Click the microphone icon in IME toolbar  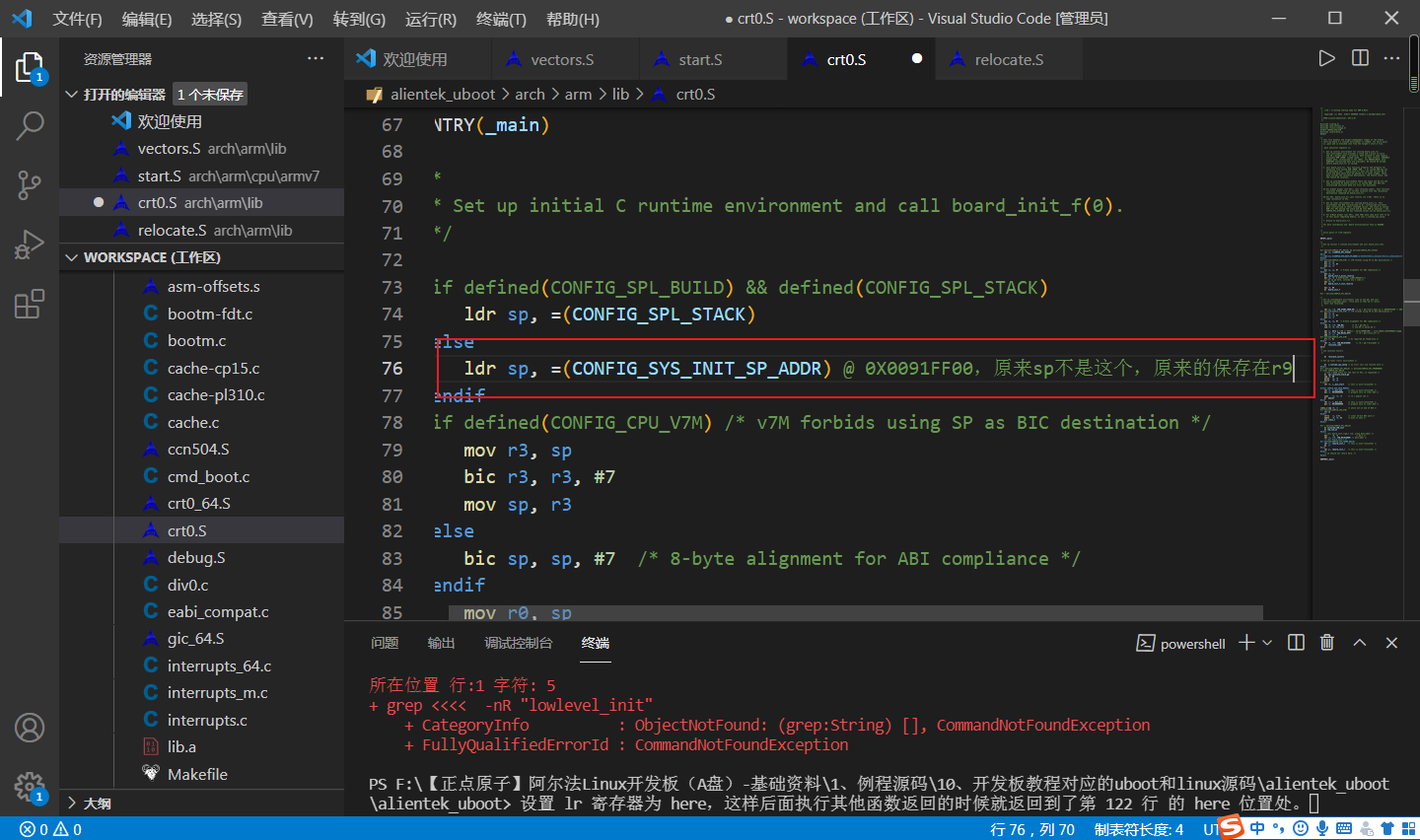coord(1322,829)
